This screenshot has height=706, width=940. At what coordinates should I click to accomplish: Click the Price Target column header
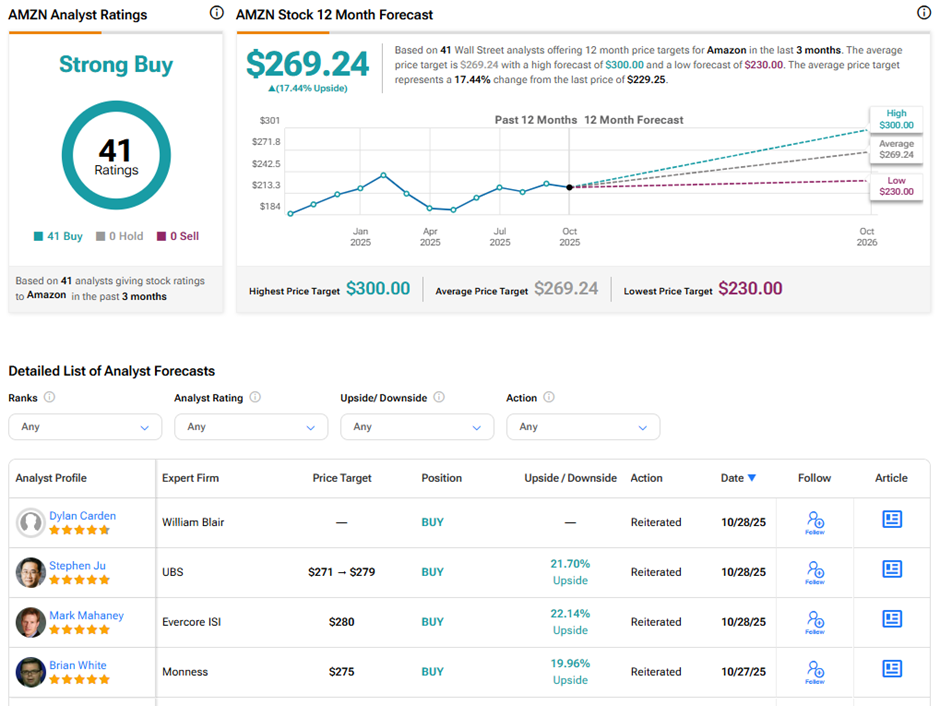point(342,478)
